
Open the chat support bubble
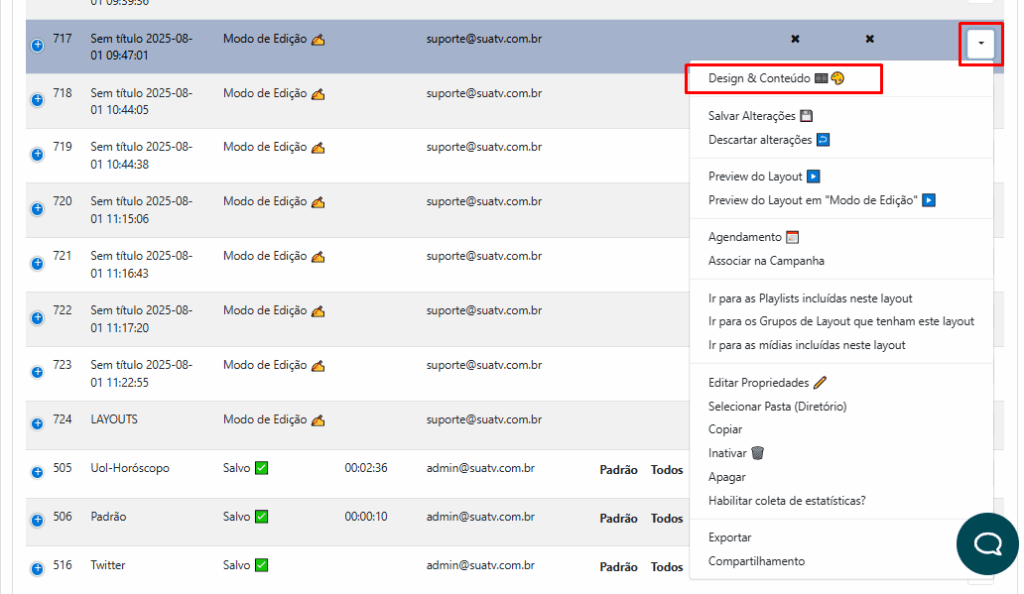pyautogui.click(x=988, y=543)
